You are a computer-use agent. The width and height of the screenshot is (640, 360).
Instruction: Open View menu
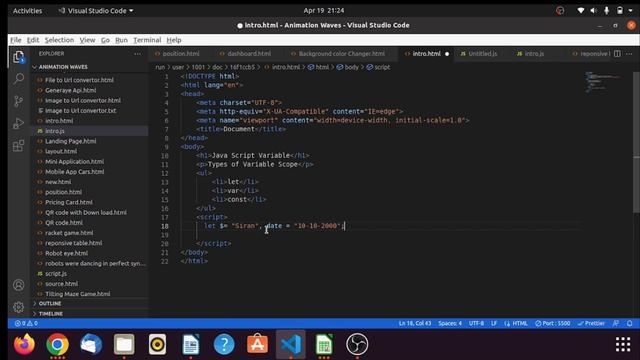coord(87,40)
